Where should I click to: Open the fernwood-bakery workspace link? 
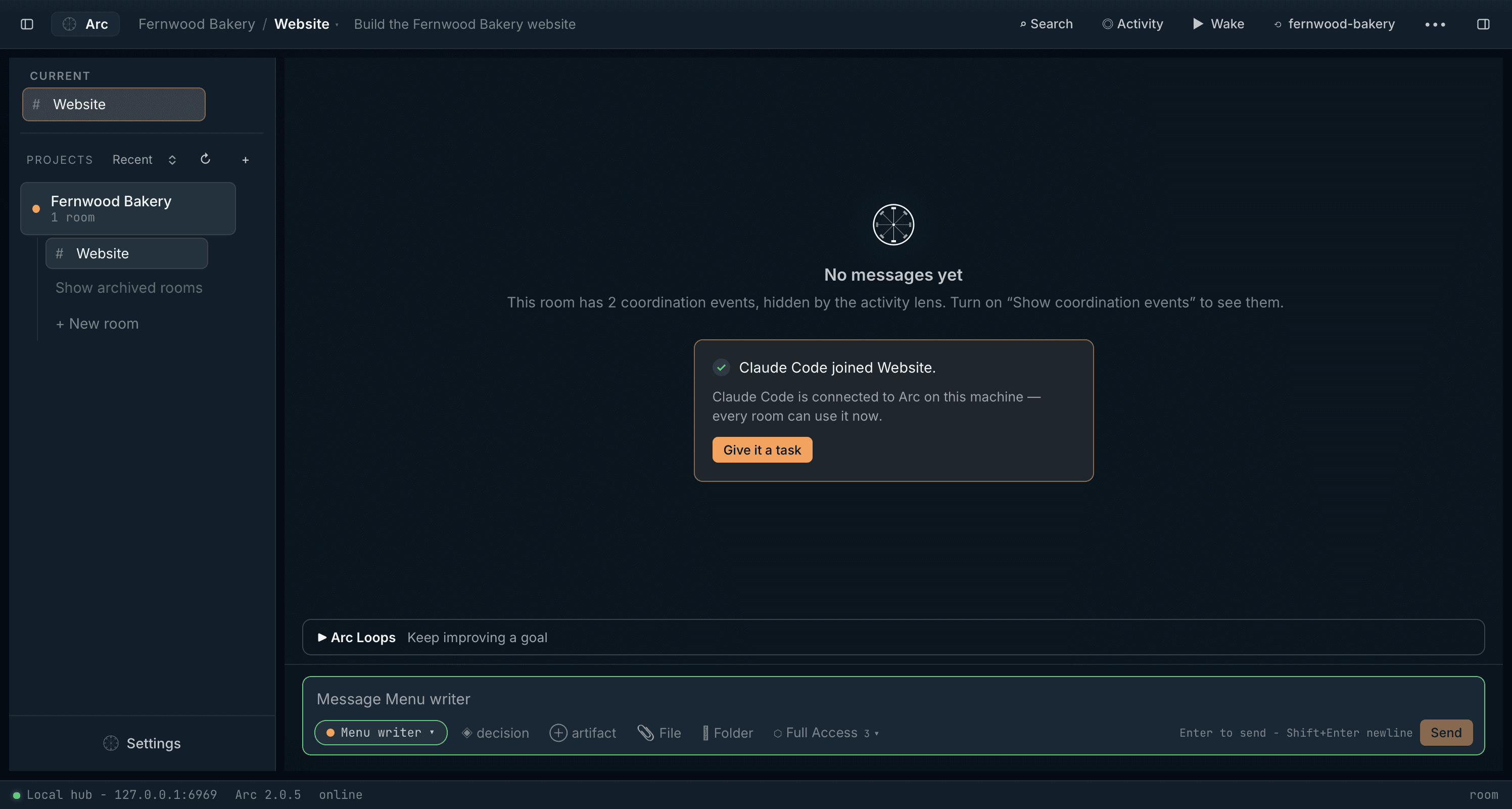(x=1334, y=24)
